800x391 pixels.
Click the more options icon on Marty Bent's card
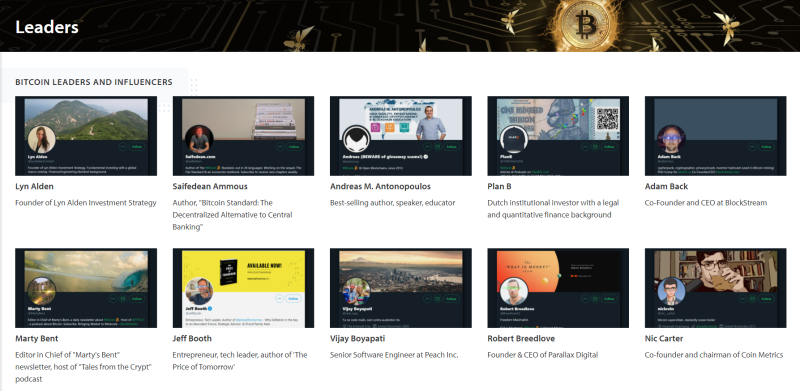click(x=113, y=299)
